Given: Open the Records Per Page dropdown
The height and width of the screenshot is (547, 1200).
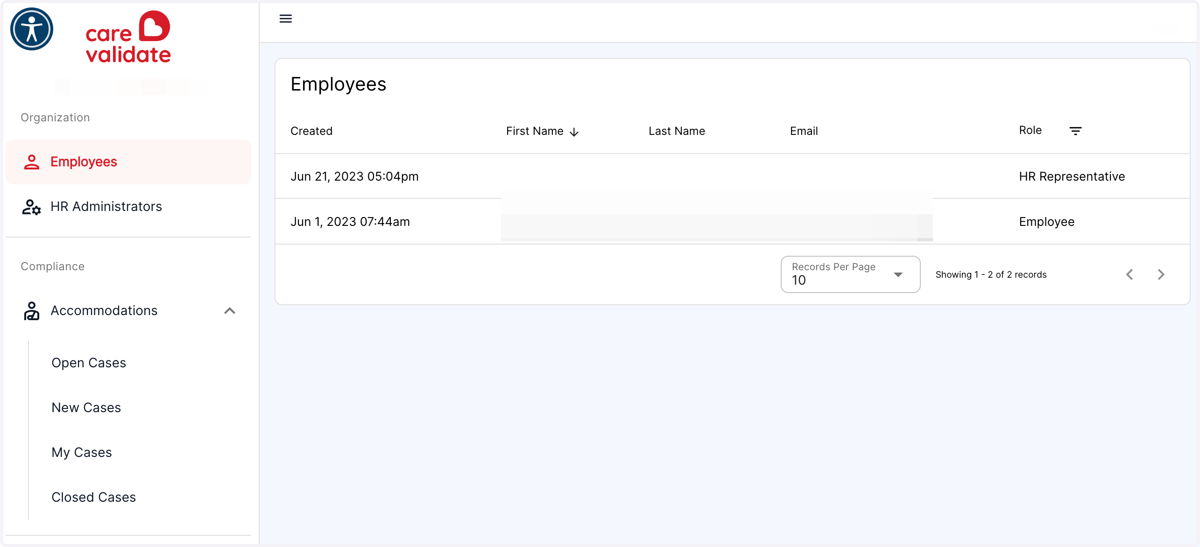Looking at the screenshot, I should click(x=850, y=274).
